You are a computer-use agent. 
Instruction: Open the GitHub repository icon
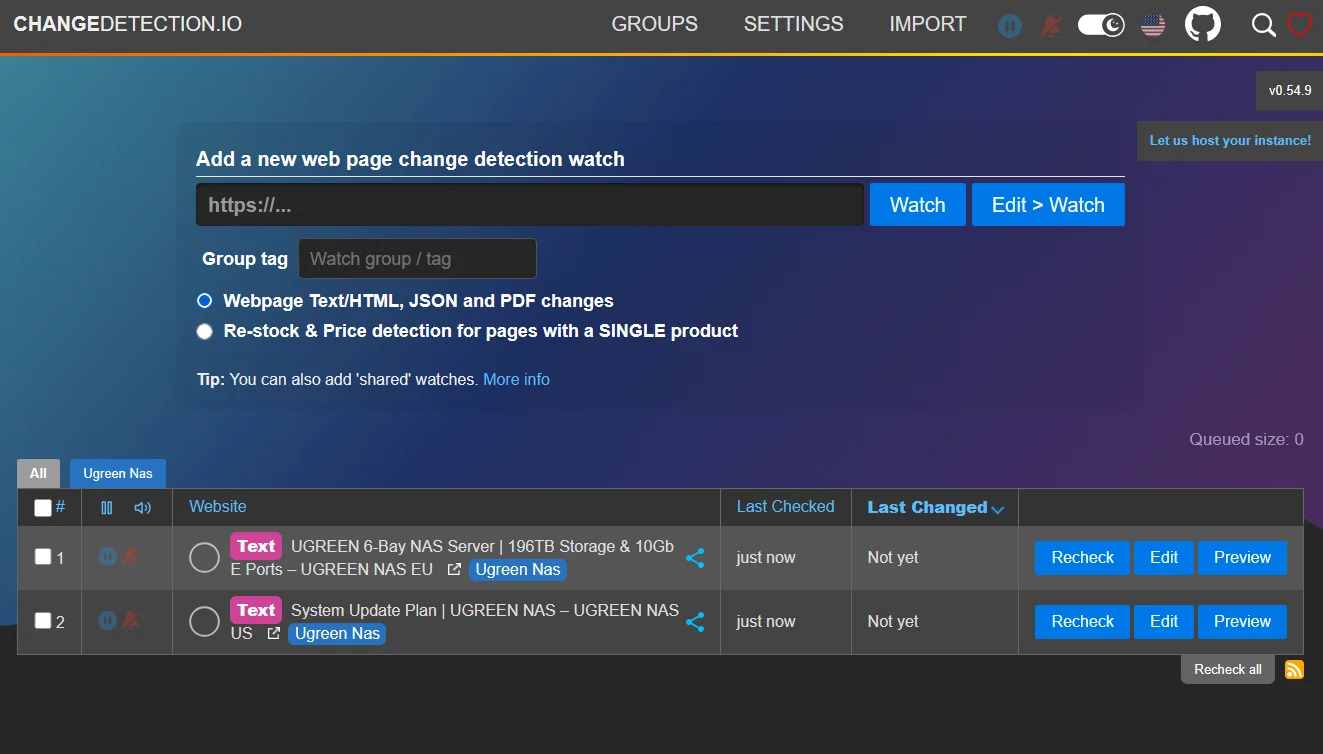pyautogui.click(x=1203, y=24)
